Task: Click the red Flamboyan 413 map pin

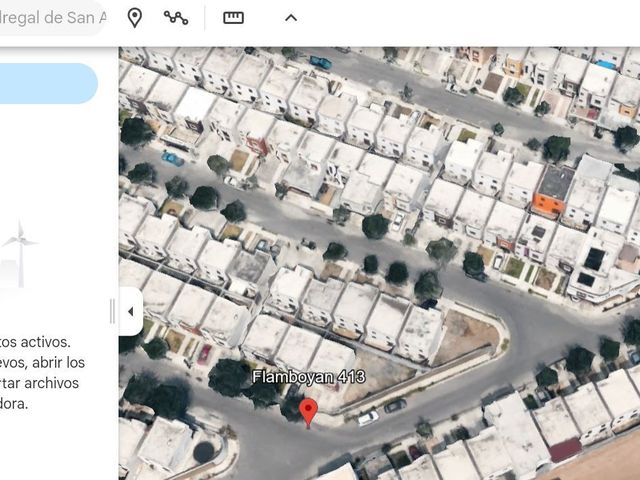Action: [309, 413]
